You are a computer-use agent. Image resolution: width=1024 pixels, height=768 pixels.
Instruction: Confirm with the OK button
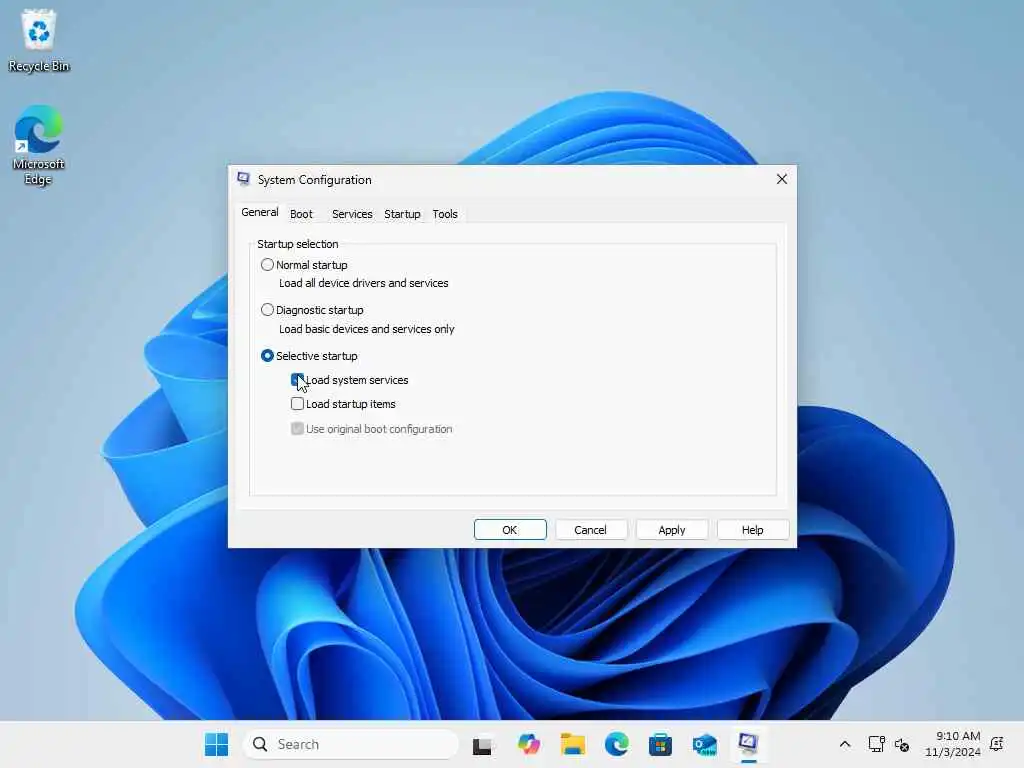[510, 530]
